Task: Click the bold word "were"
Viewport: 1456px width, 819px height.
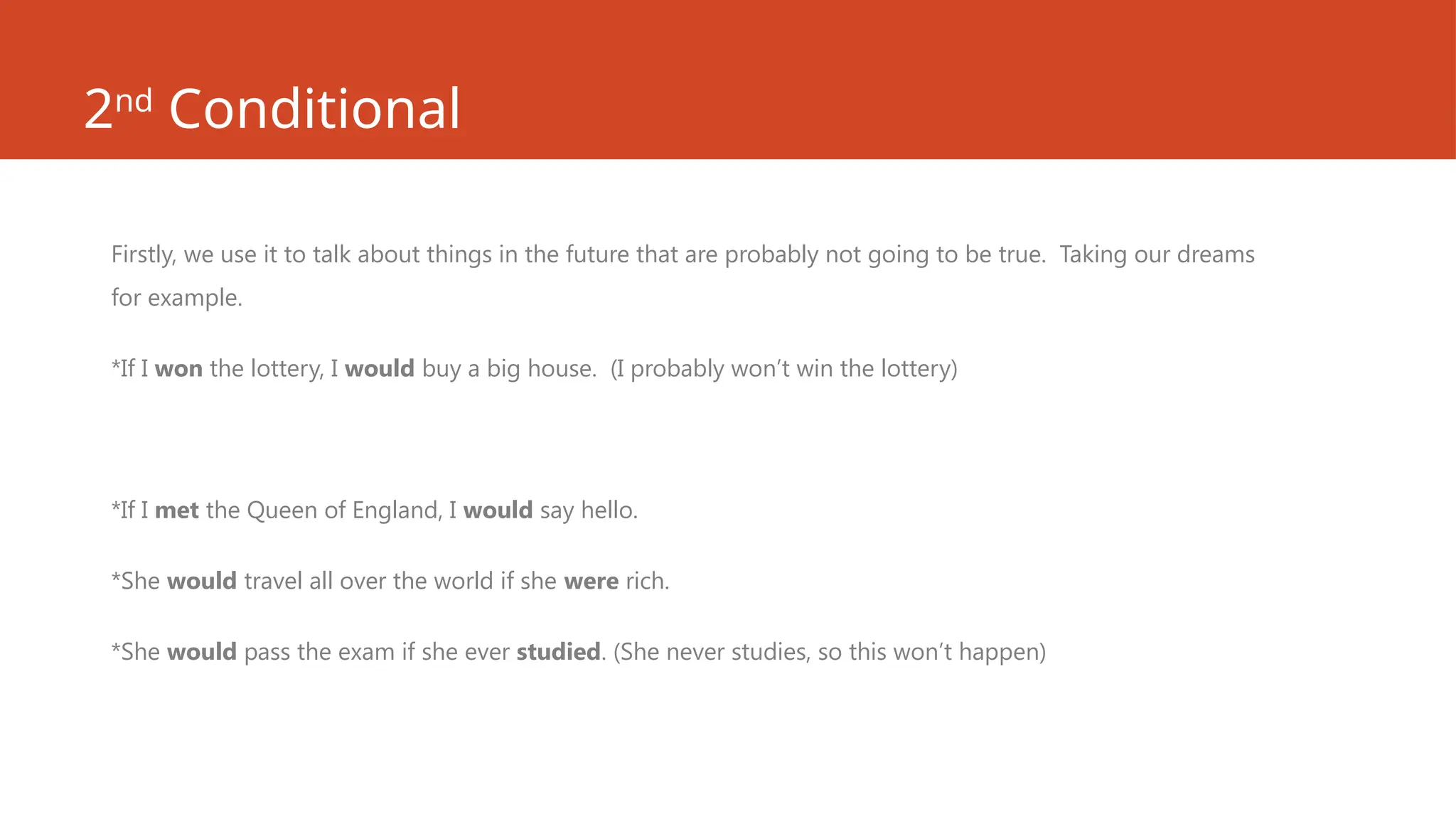Action: (x=591, y=581)
